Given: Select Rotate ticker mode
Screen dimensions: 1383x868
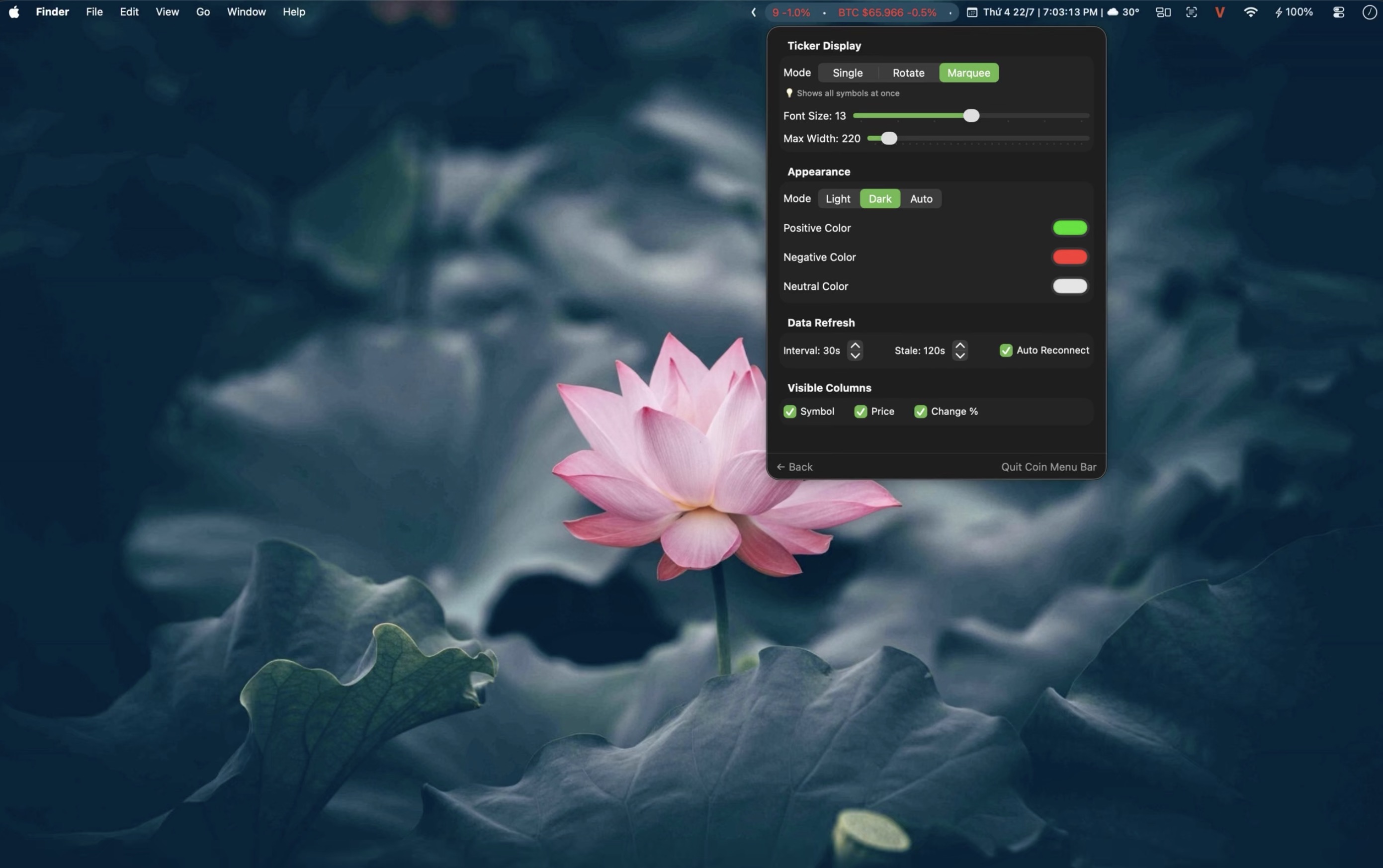Looking at the screenshot, I should coord(908,73).
